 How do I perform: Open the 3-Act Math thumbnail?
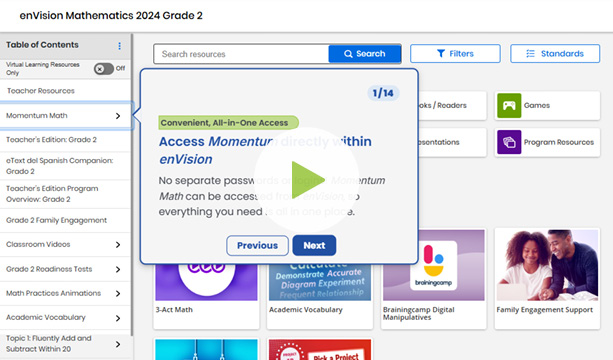206,282
